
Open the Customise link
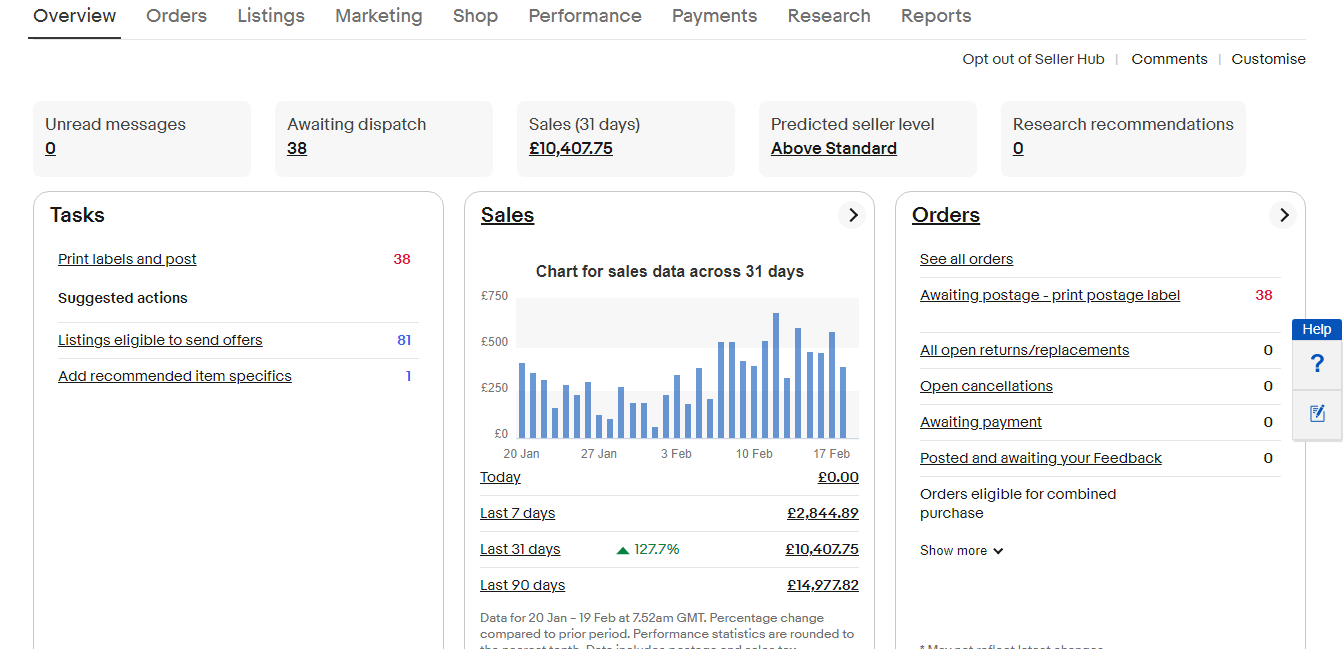tap(1268, 59)
